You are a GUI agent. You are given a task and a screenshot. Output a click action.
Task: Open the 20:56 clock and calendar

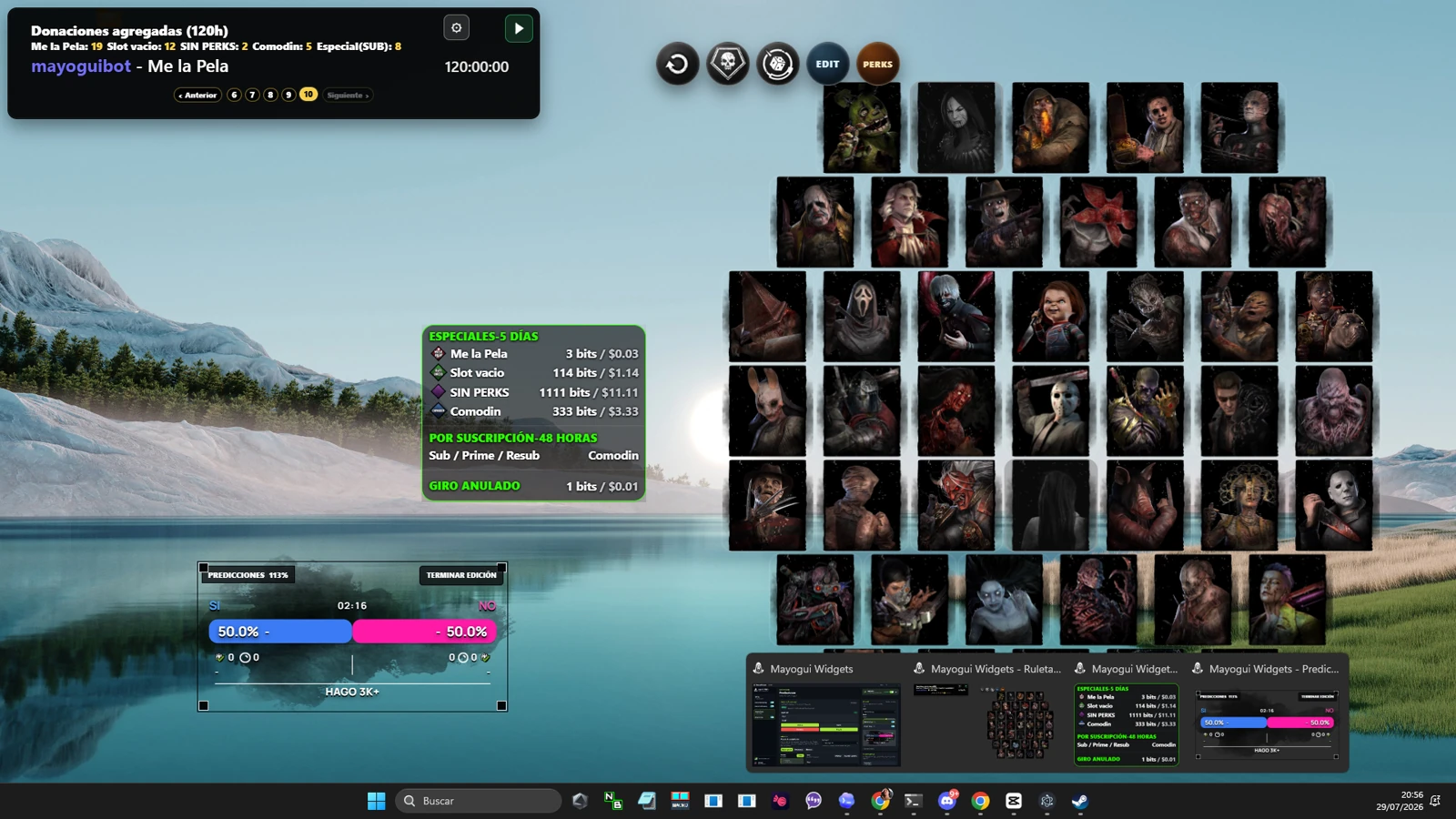pyautogui.click(x=1400, y=801)
